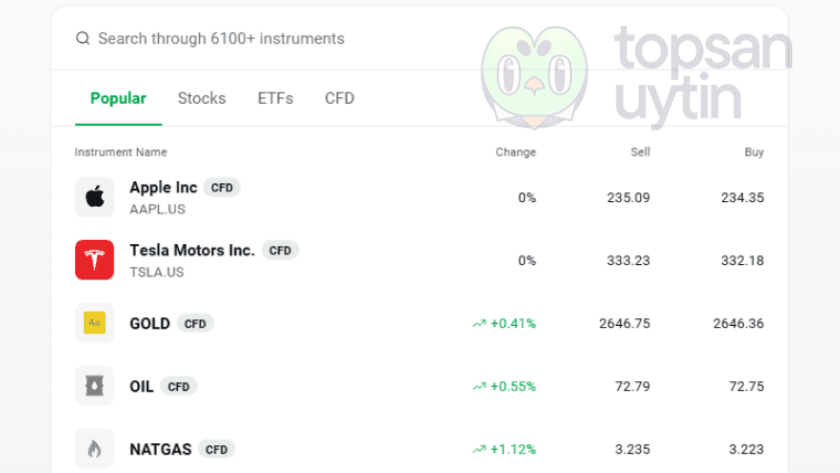Select the ETFs tab
Viewport: 840px width, 473px height.
pyautogui.click(x=275, y=98)
